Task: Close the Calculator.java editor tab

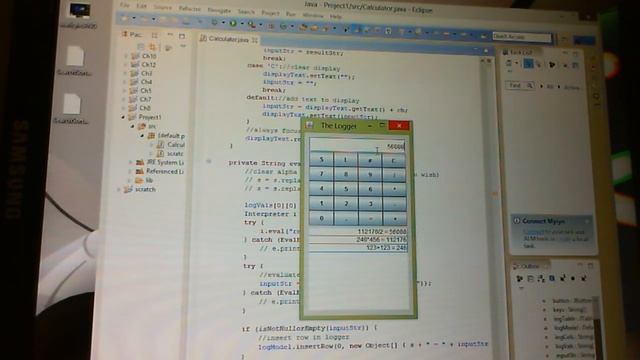Action: pos(255,40)
